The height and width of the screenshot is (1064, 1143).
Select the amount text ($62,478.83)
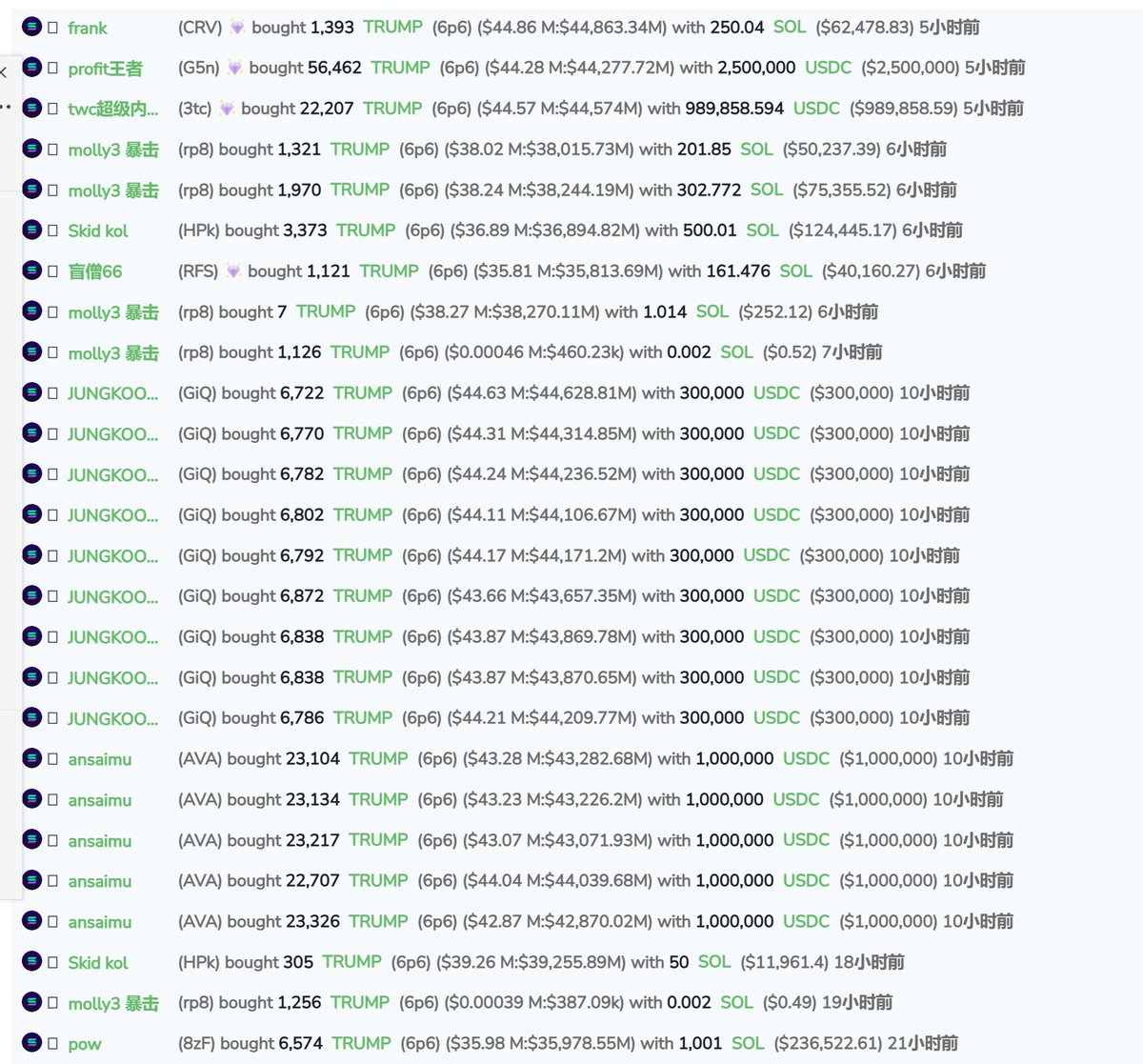pyautogui.click(x=865, y=28)
